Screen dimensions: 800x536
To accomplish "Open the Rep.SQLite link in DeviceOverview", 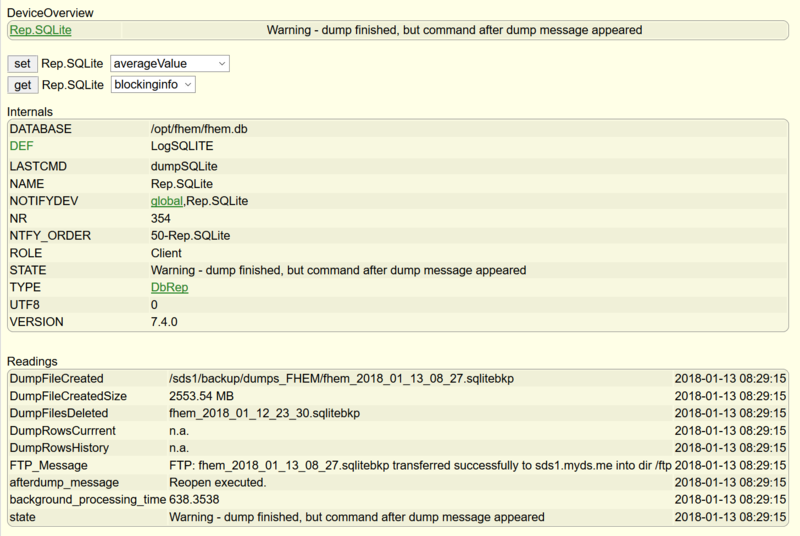I will (39, 30).
